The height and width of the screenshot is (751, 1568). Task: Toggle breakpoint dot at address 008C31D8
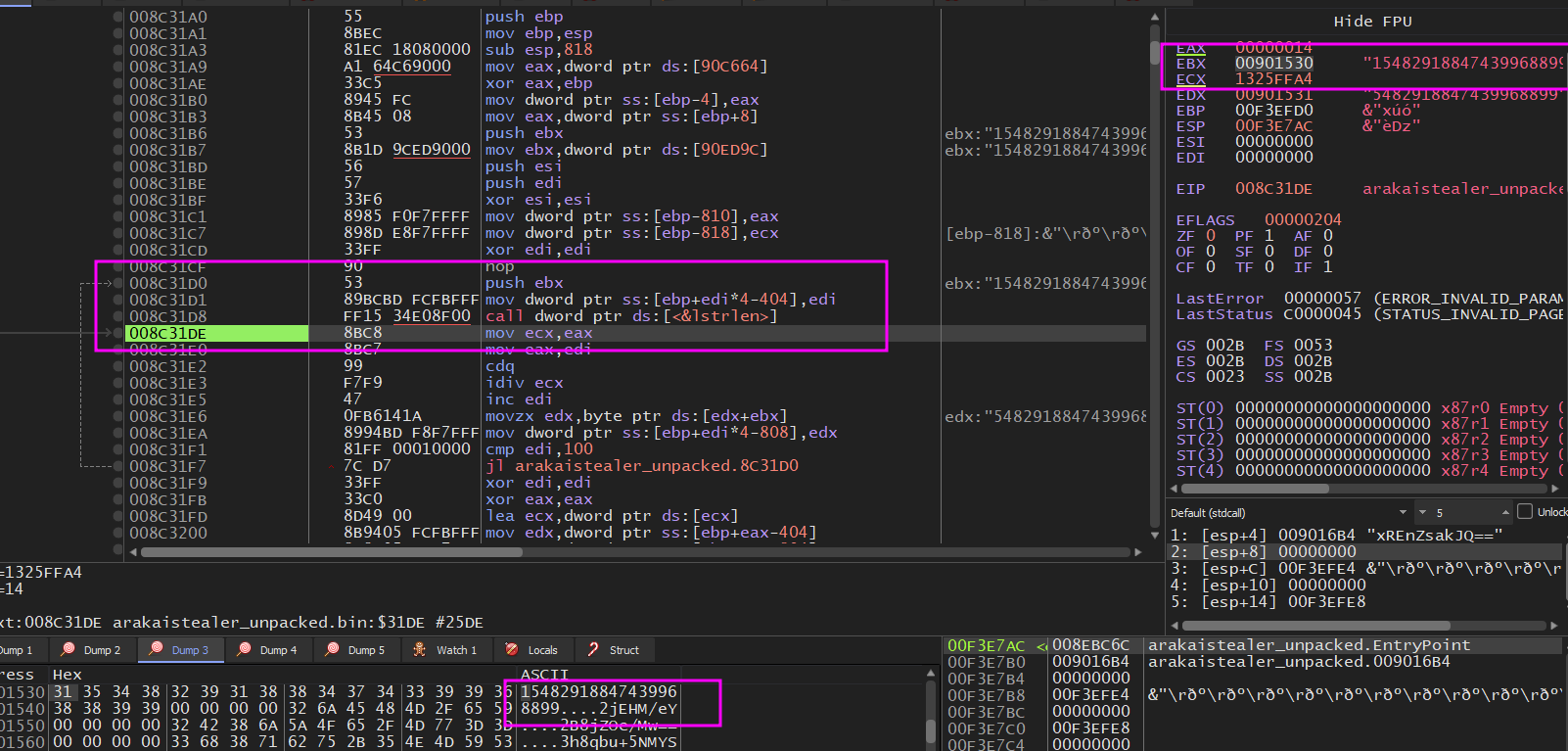118,316
